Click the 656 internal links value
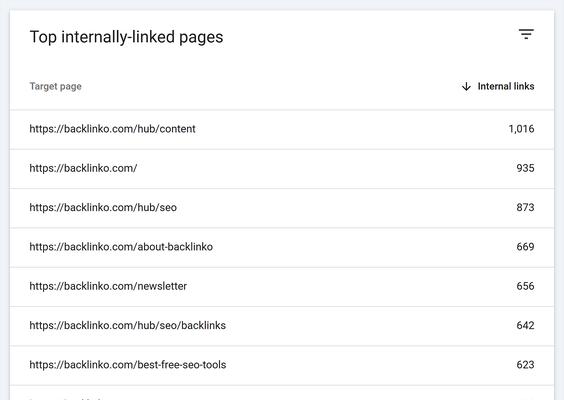Viewport: 564px width, 400px height. point(525,286)
